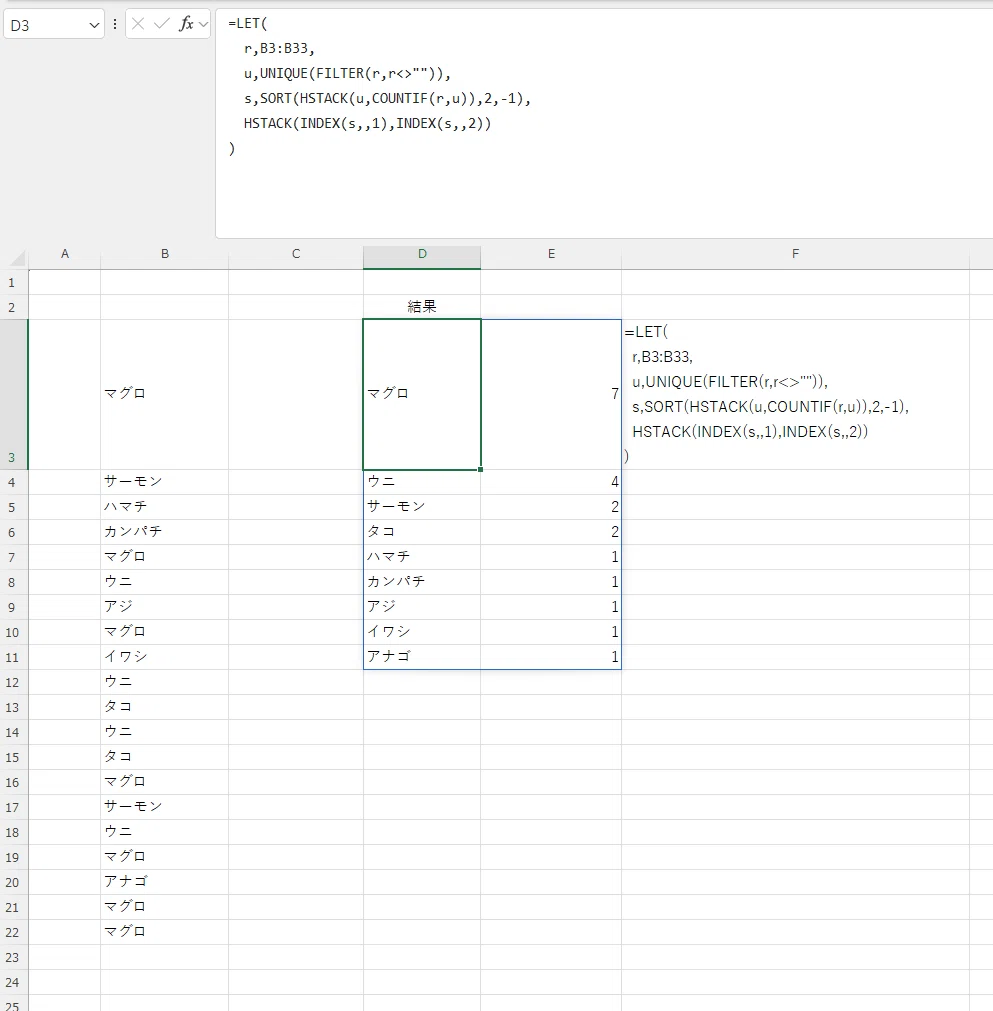Click cell B6 containing カンパチ
The image size is (993, 1011).
tap(164, 532)
